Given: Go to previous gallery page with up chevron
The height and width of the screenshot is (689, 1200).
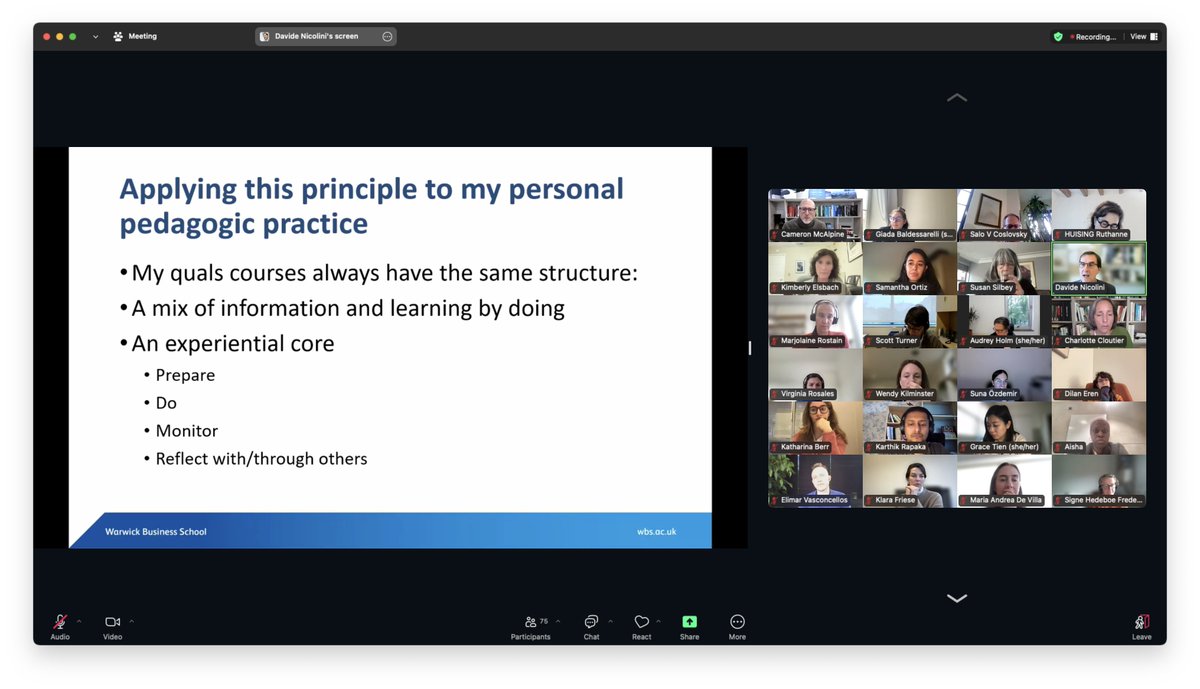Looking at the screenshot, I should [957, 98].
